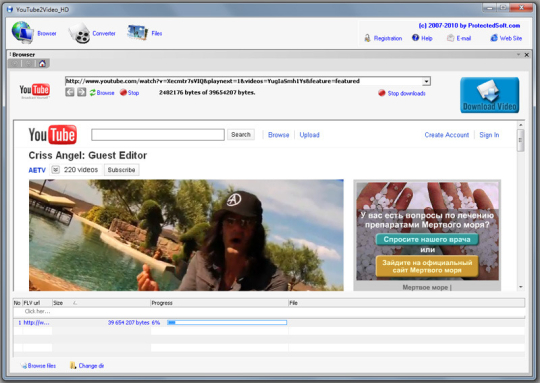Sort by the No column header
Screen dimensions: 540x383
[x=17, y=303]
